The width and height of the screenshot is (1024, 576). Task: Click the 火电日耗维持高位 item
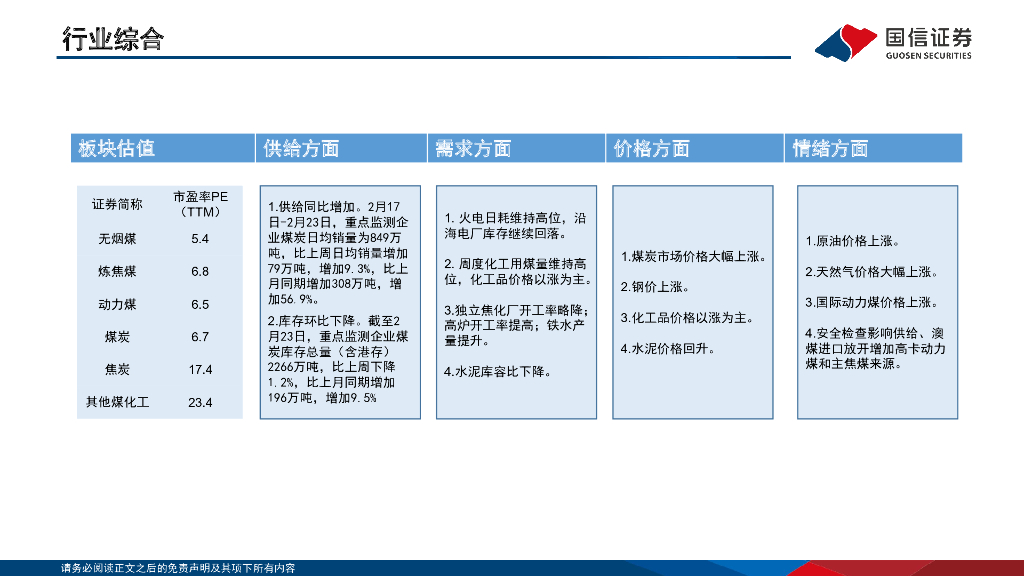coord(515,226)
